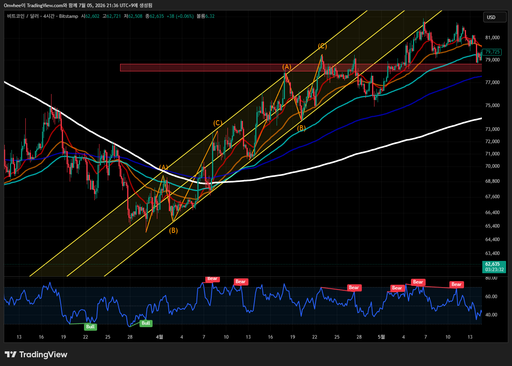
Task: Click the 62,635 current price countdown tag
Action: tap(494, 267)
